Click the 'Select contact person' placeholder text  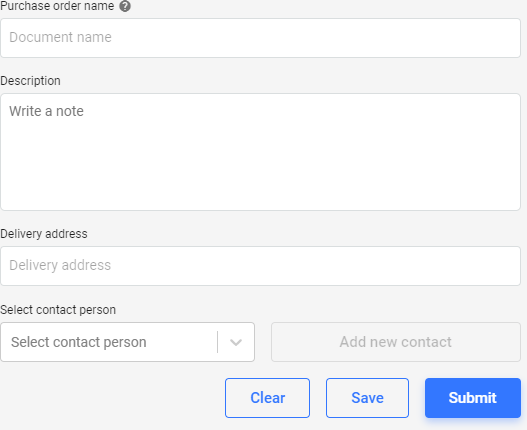click(79, 342)
